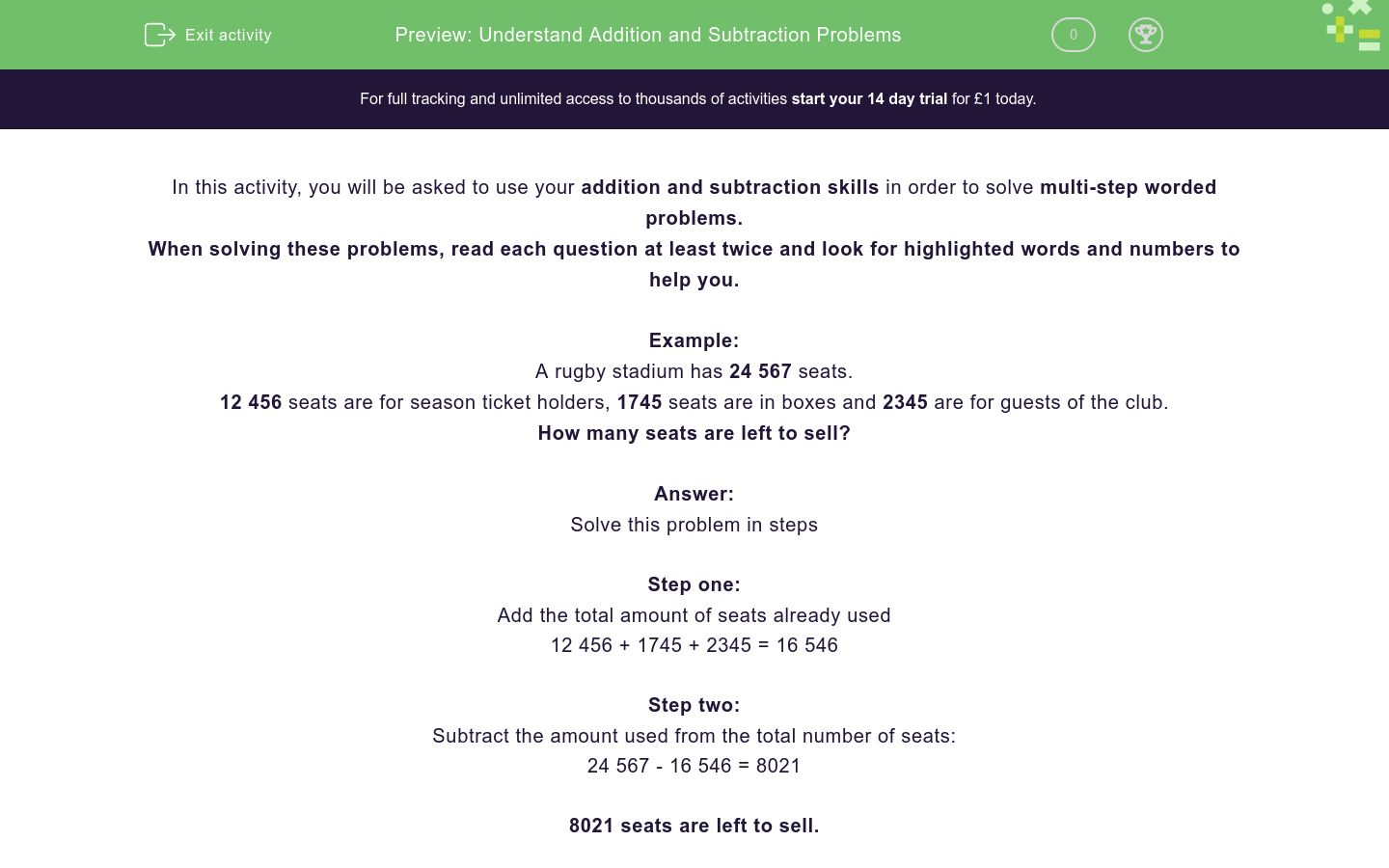
Task: Click the dark trial promotion banner text
Action: click(698, 99)
